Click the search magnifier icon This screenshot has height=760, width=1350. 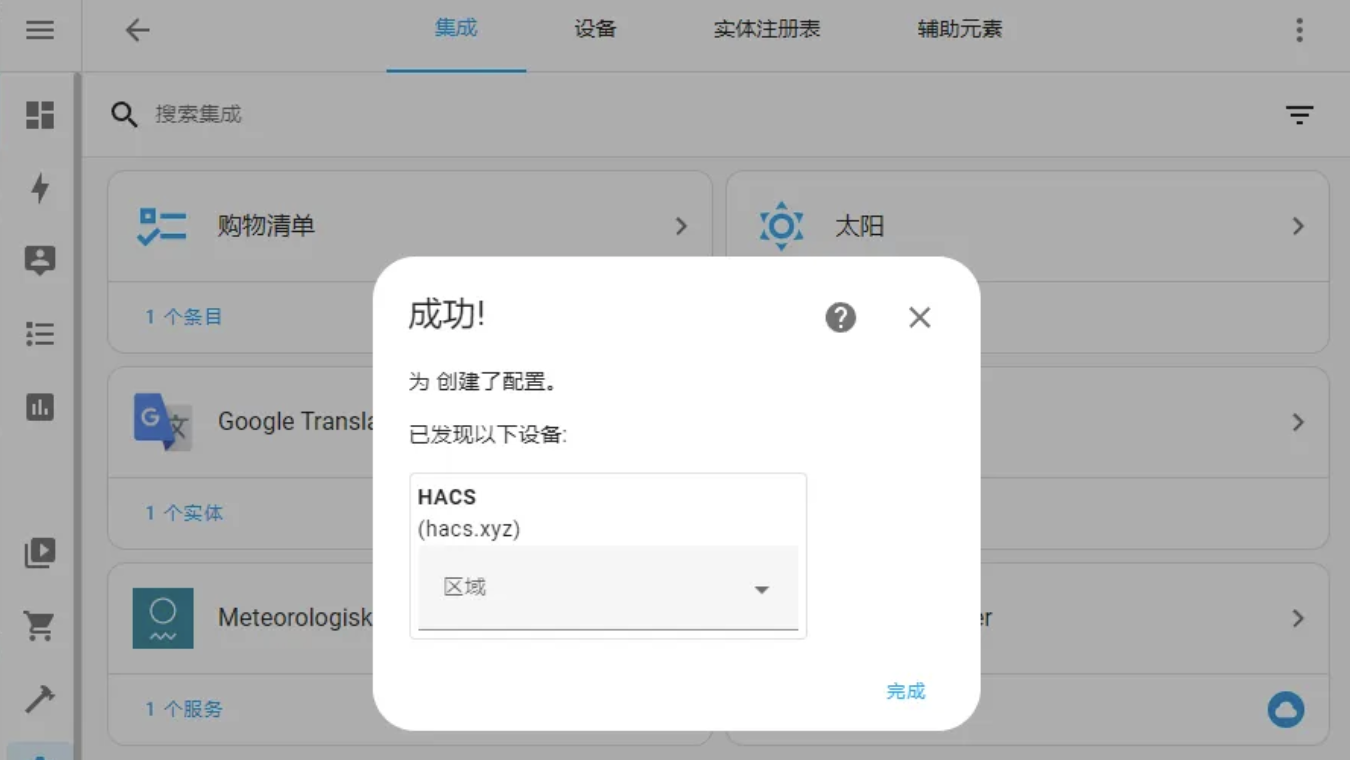[124, 114]
